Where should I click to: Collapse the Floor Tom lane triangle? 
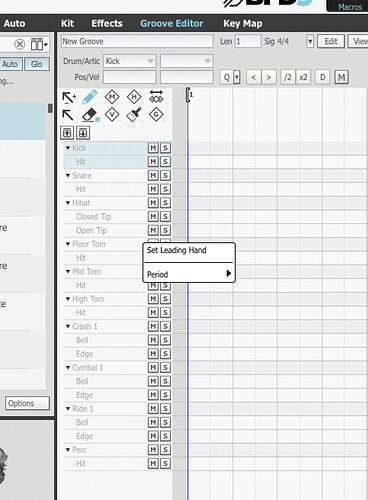tap(68, 244)
